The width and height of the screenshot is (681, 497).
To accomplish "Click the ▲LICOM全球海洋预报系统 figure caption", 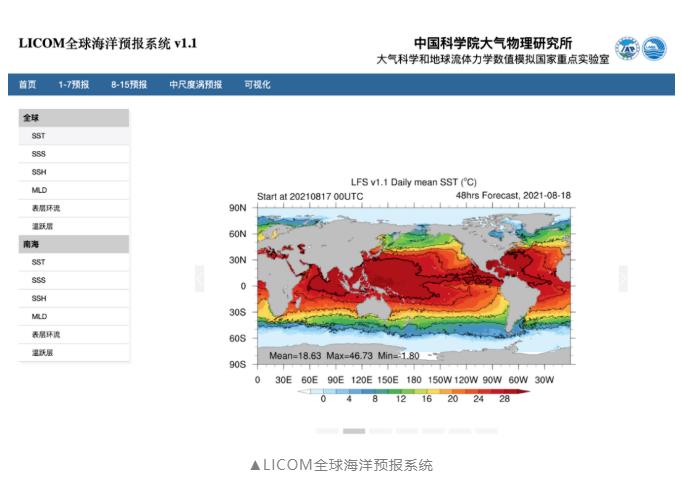I will (342, 465).
